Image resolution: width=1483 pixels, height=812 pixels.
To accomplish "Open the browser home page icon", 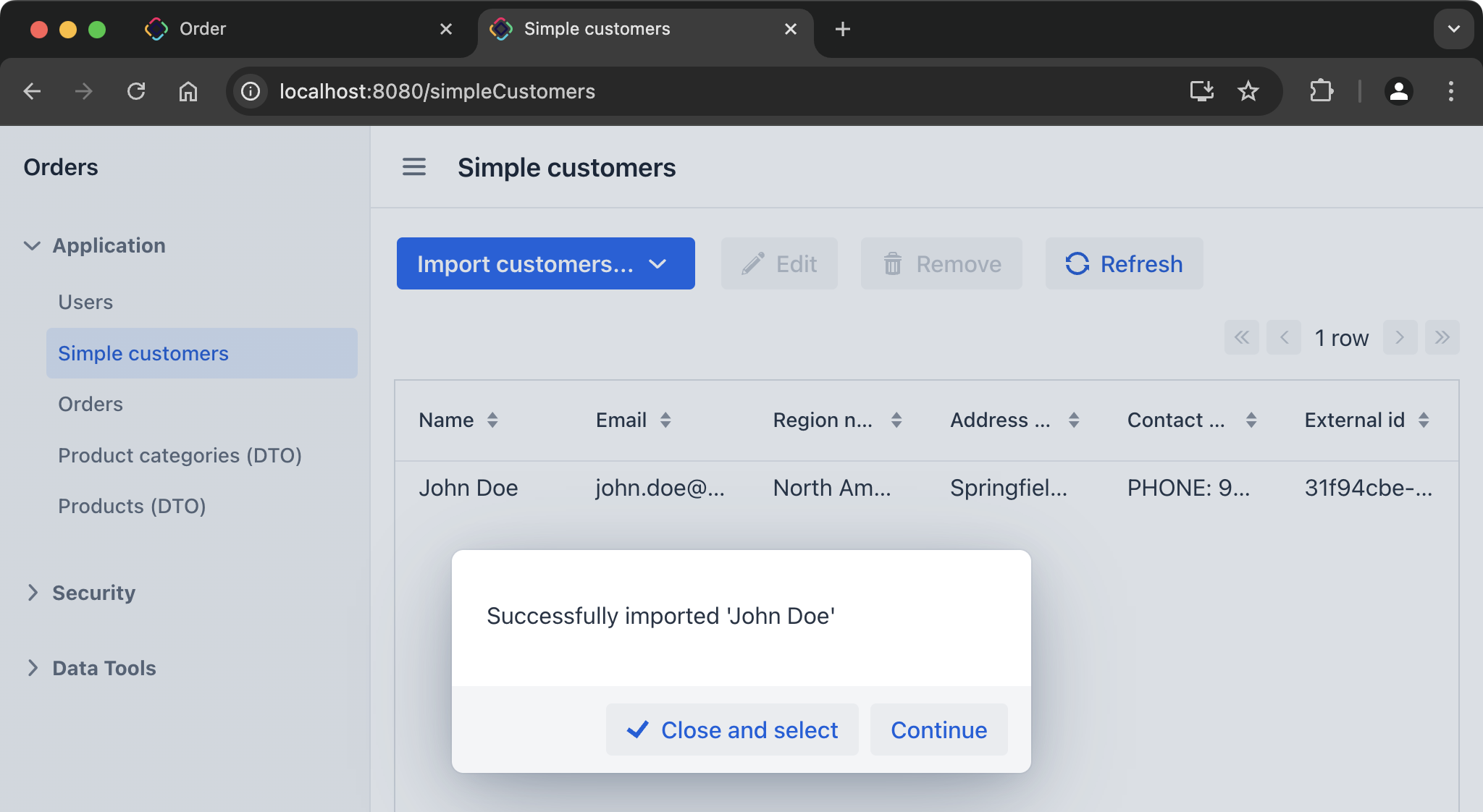I will pyautogui.click(x=188, y=91).
